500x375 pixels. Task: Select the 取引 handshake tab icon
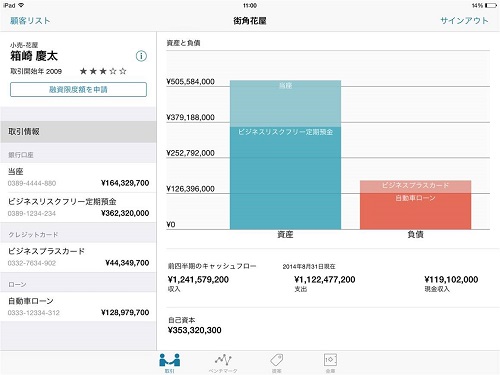click(x=170, y=363)
